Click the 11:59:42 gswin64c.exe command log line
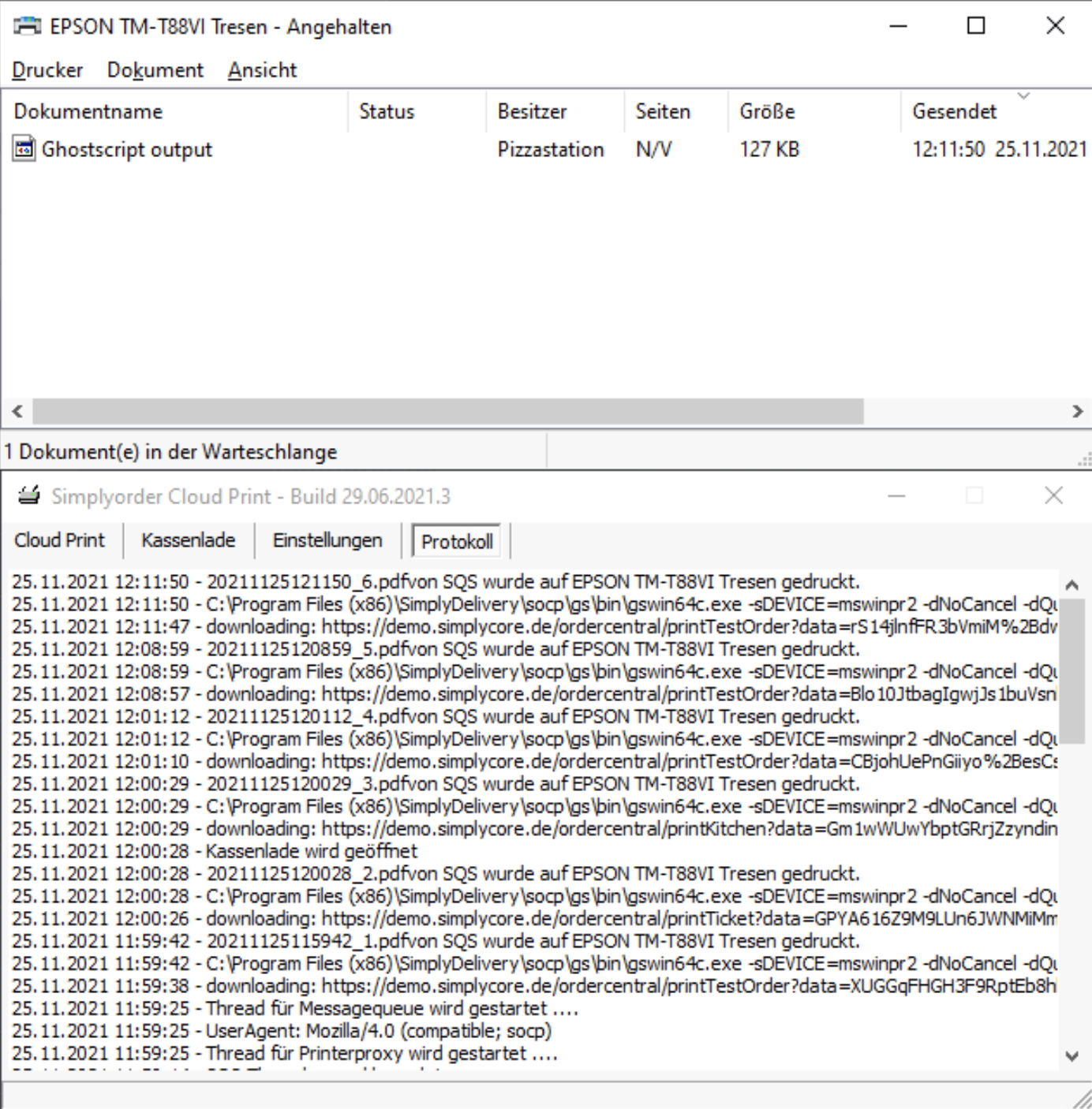Screen dimensions: 1092x1109 [x=534, y=964]
